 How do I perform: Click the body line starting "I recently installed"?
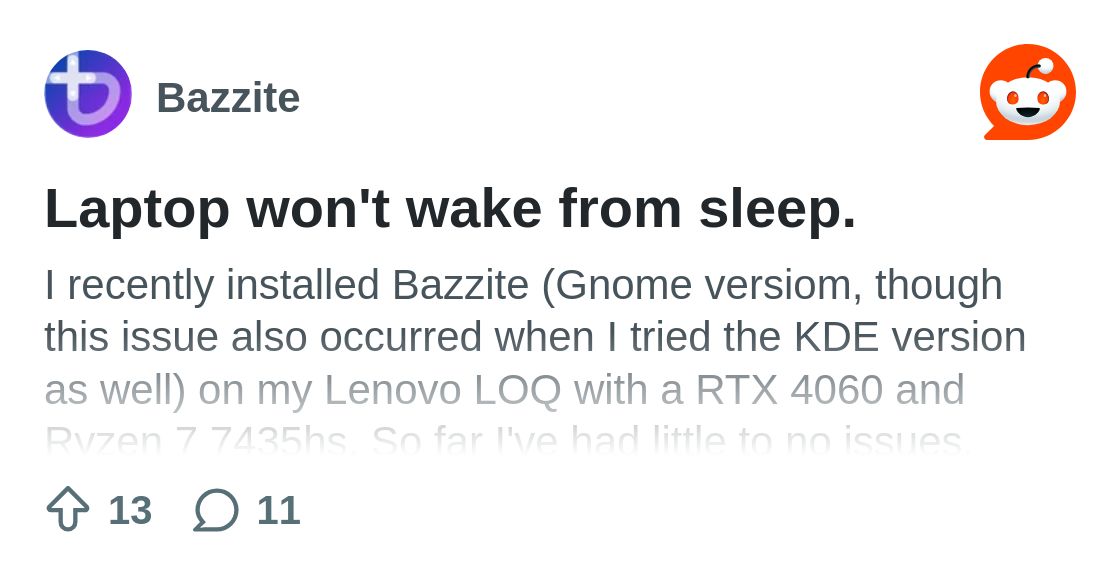pos(523,285)
